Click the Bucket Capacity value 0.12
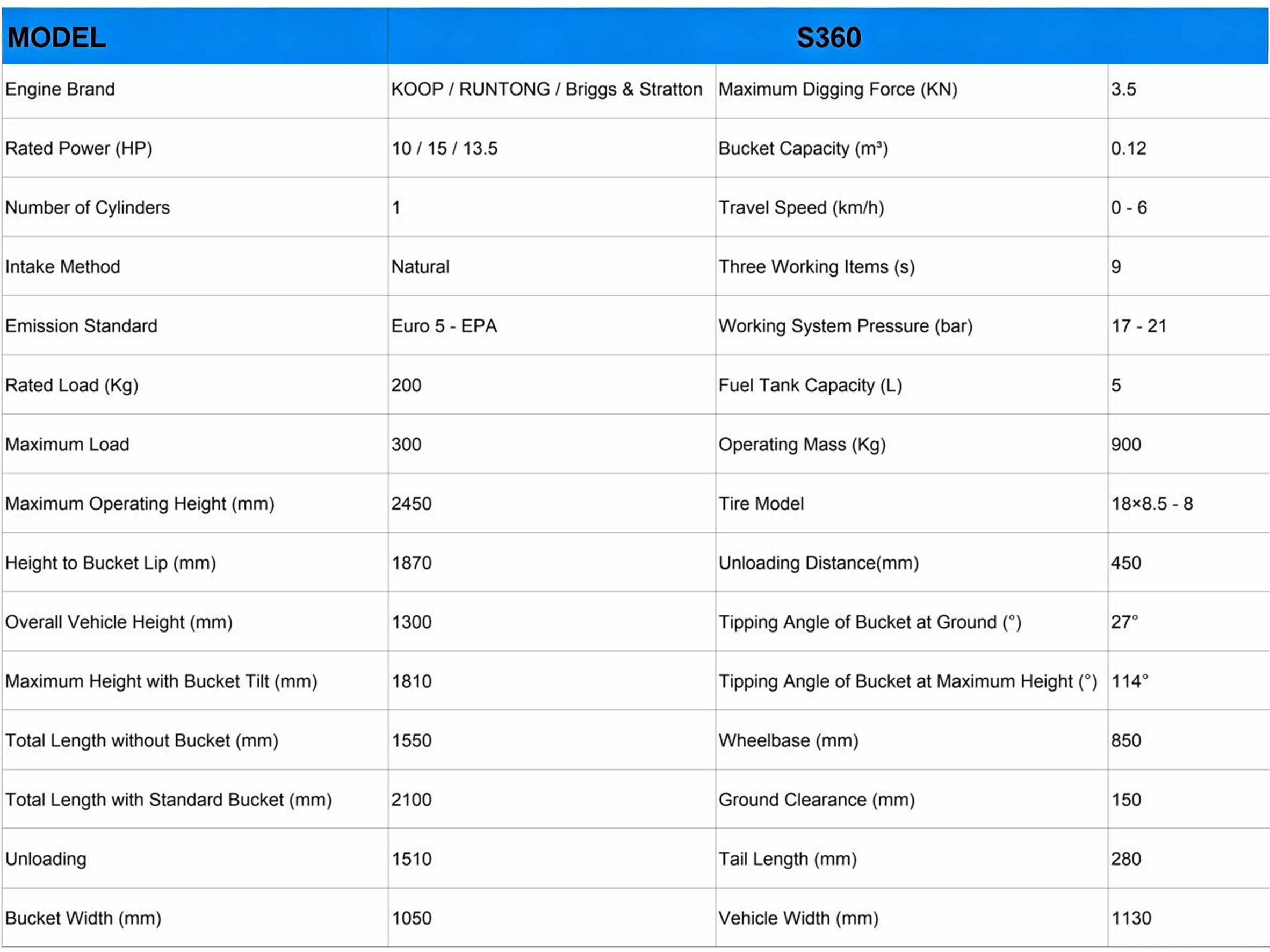This screenshot has height=952, width=1270. [1128, 148]
